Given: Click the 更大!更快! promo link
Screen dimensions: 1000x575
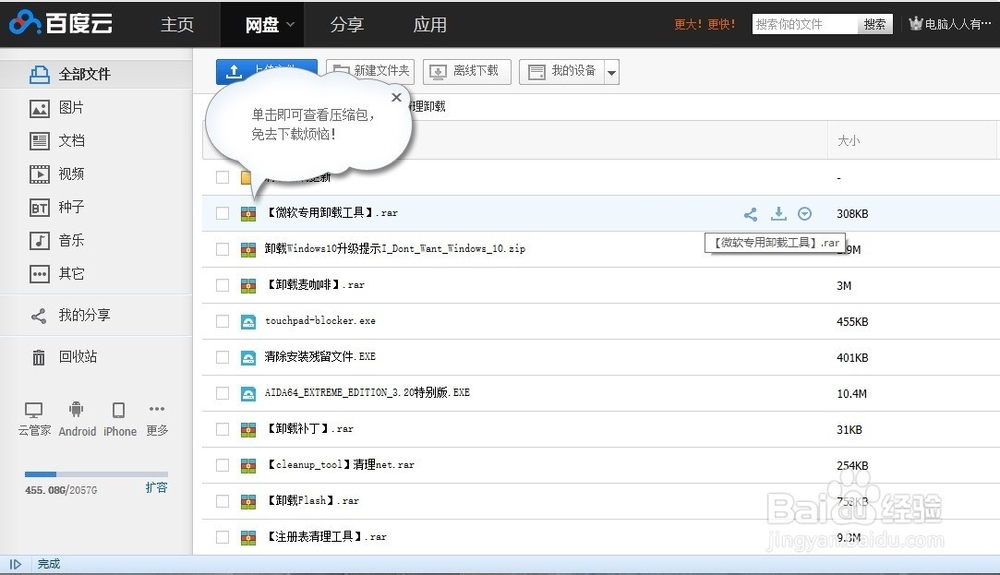Looking at the screenshot, I should [705, 24].
